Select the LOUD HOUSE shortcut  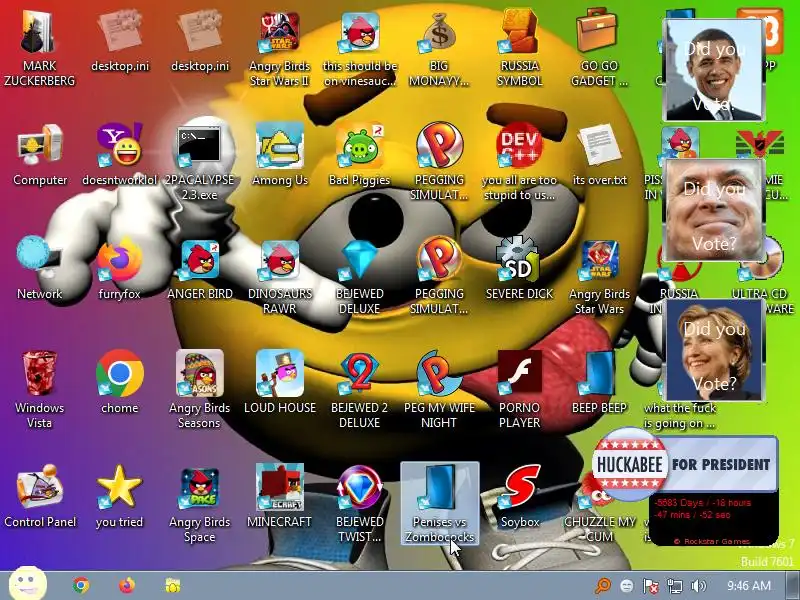click(280, 383)
